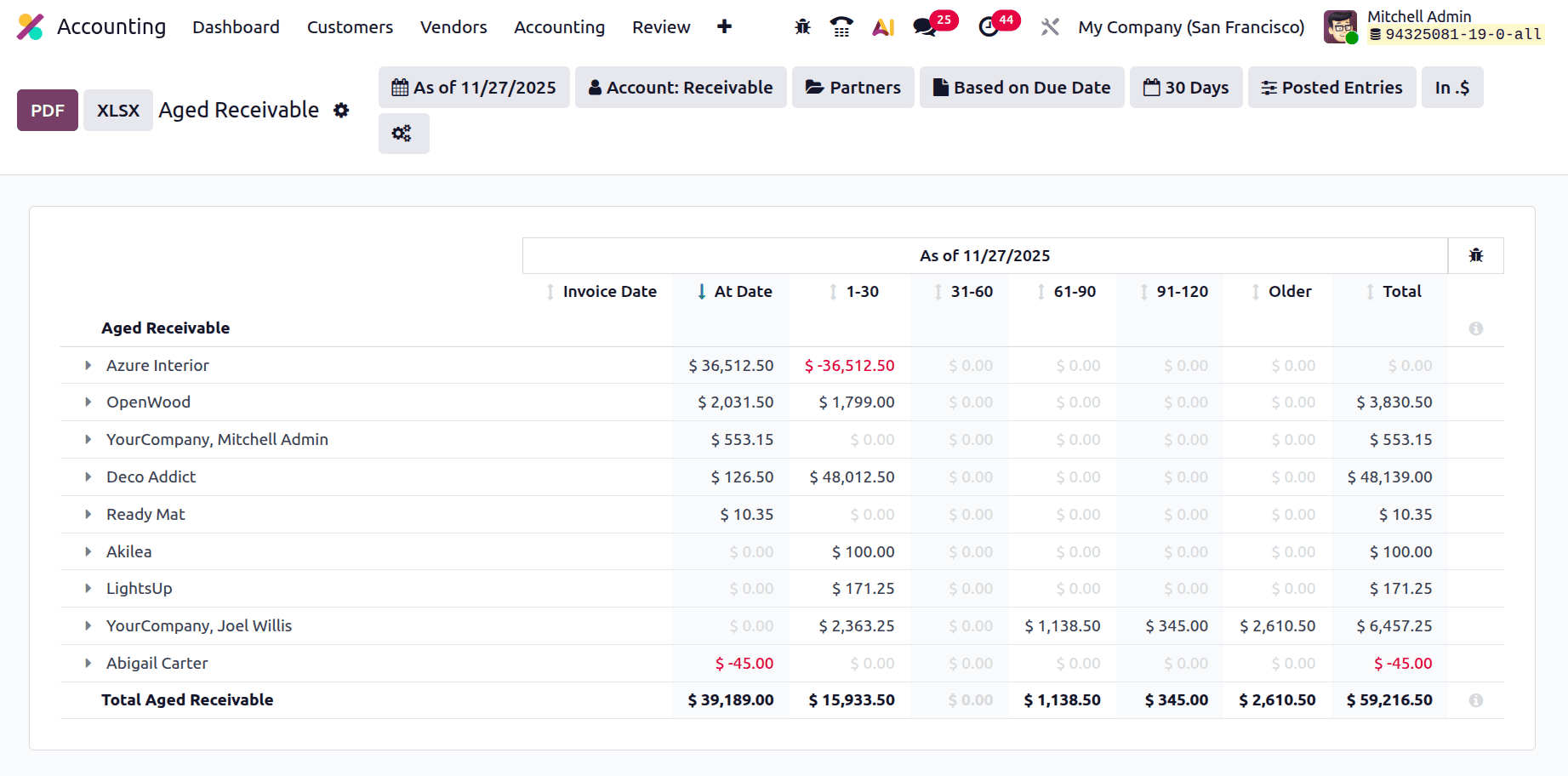This screenshot has height=776, width=1568.
Task: Open the cogs options button in the filter bar
Action: click(x=403, y=134)
